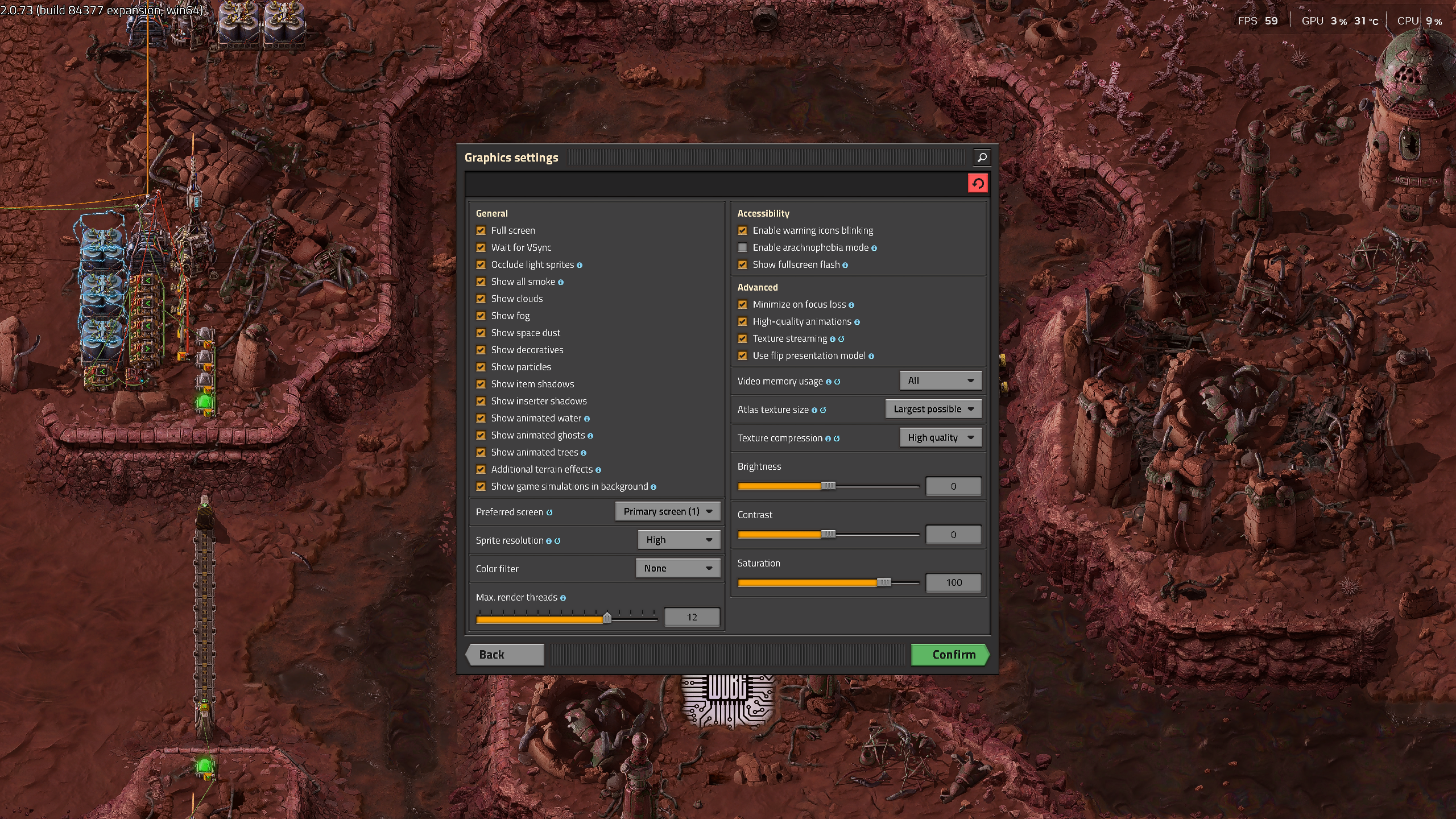Click the info icon next to Show all smoke
The width and height of the screenshot is (1456, 819).
point(561,282)
